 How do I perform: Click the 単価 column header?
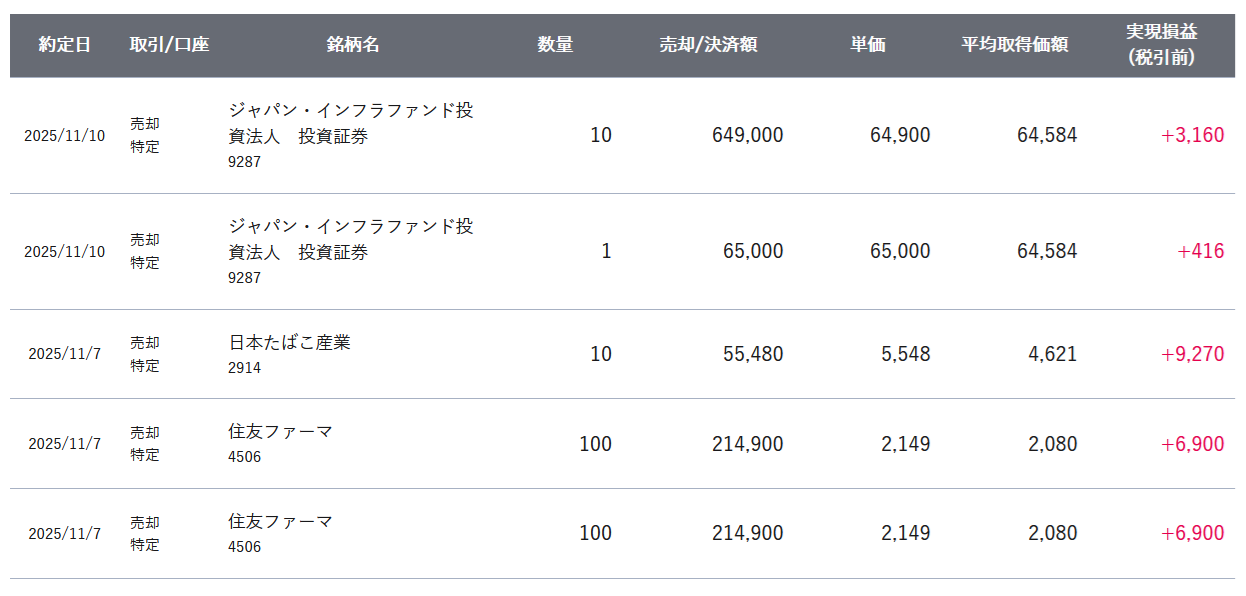tap(868, 45)
